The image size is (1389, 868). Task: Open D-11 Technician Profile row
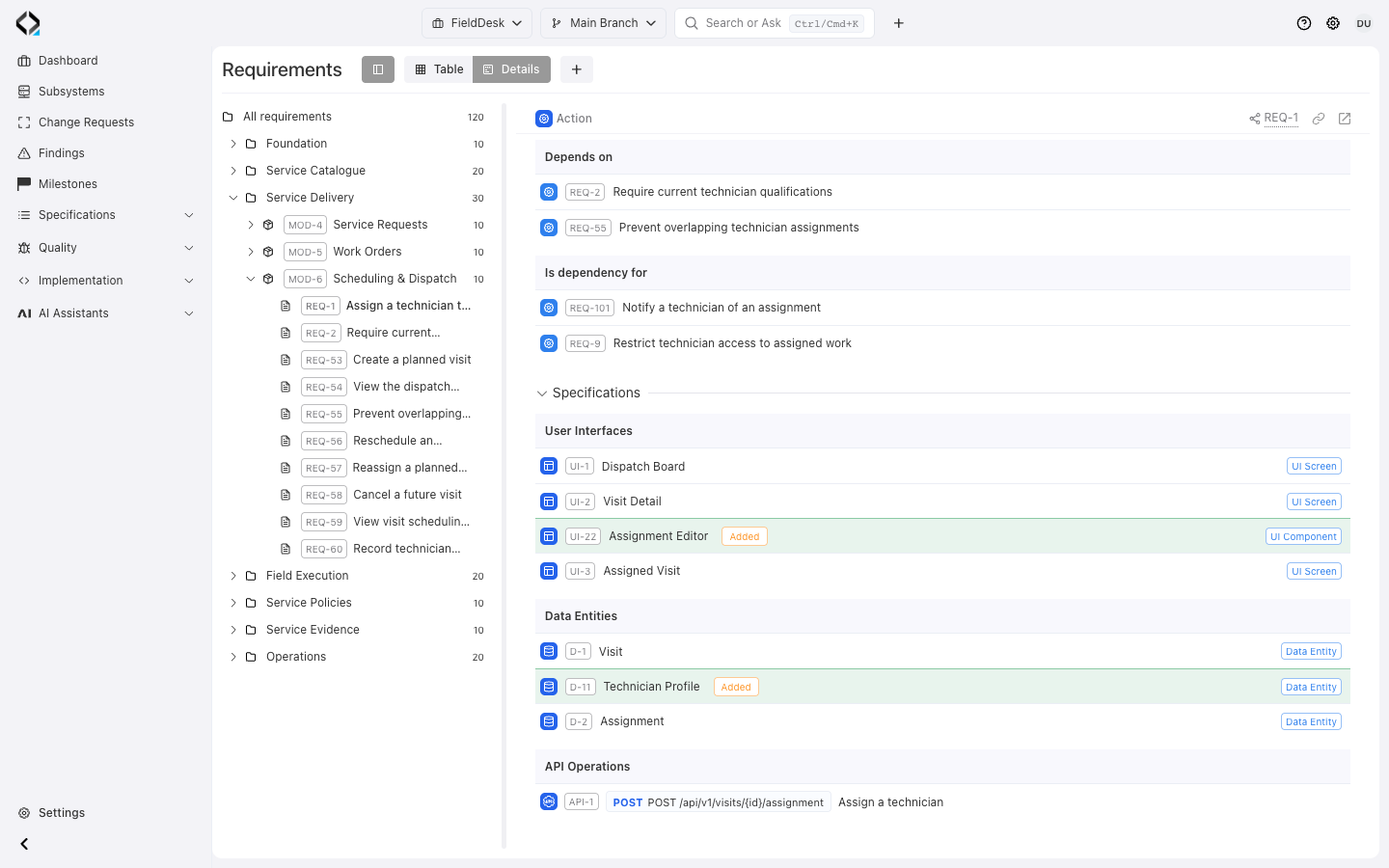pos(942,687)
